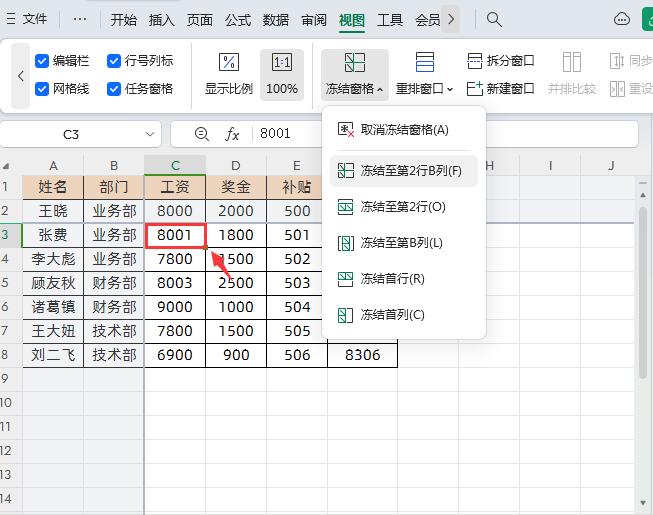The height and width of the screenshot is (515, 653).
Task: Toggle the 行号列标 checkbox
Action: pos(114,61)
